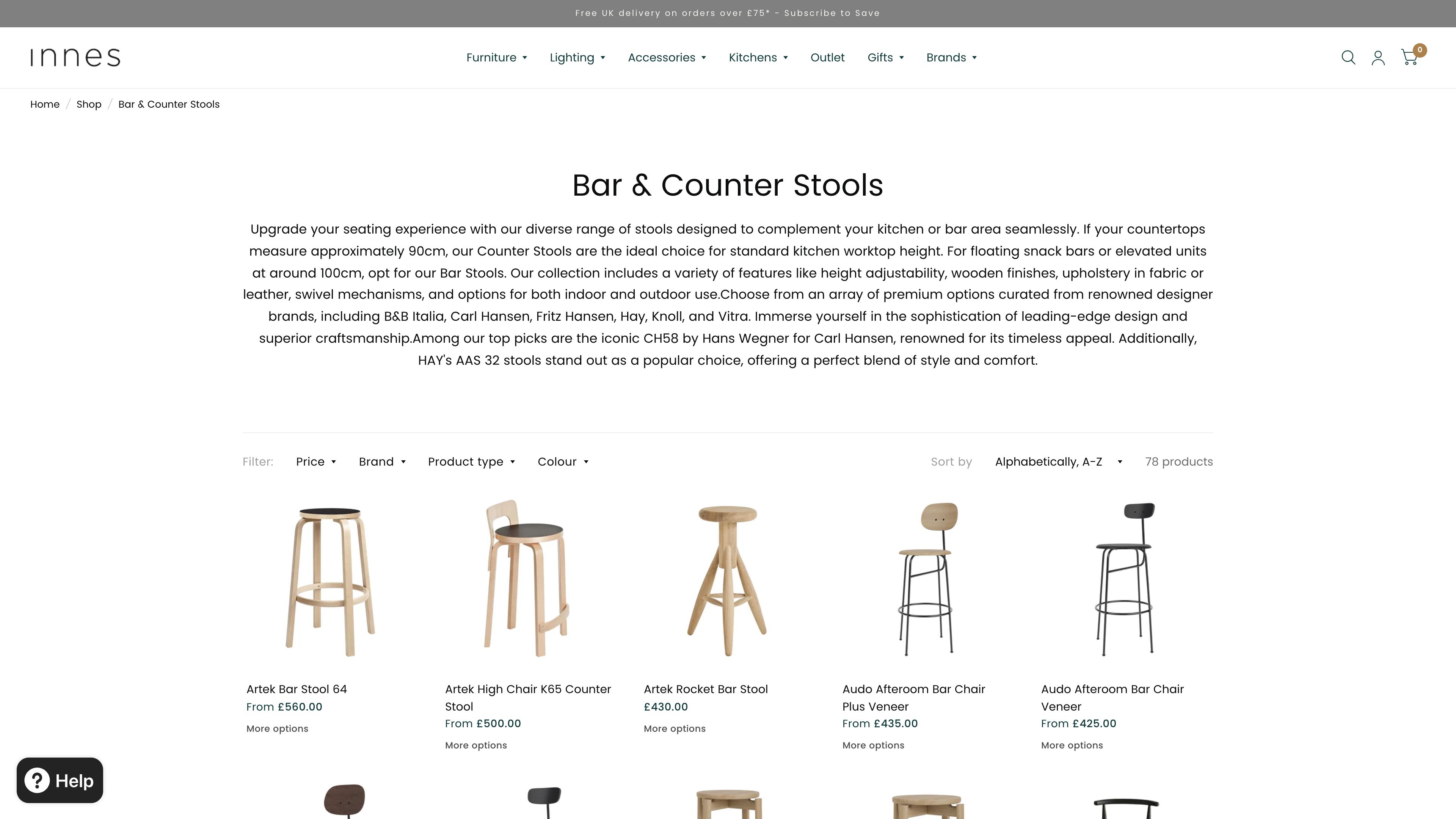Expand the Product type filter
Viewport: 1456px width, 819px height.
[471, 462]
